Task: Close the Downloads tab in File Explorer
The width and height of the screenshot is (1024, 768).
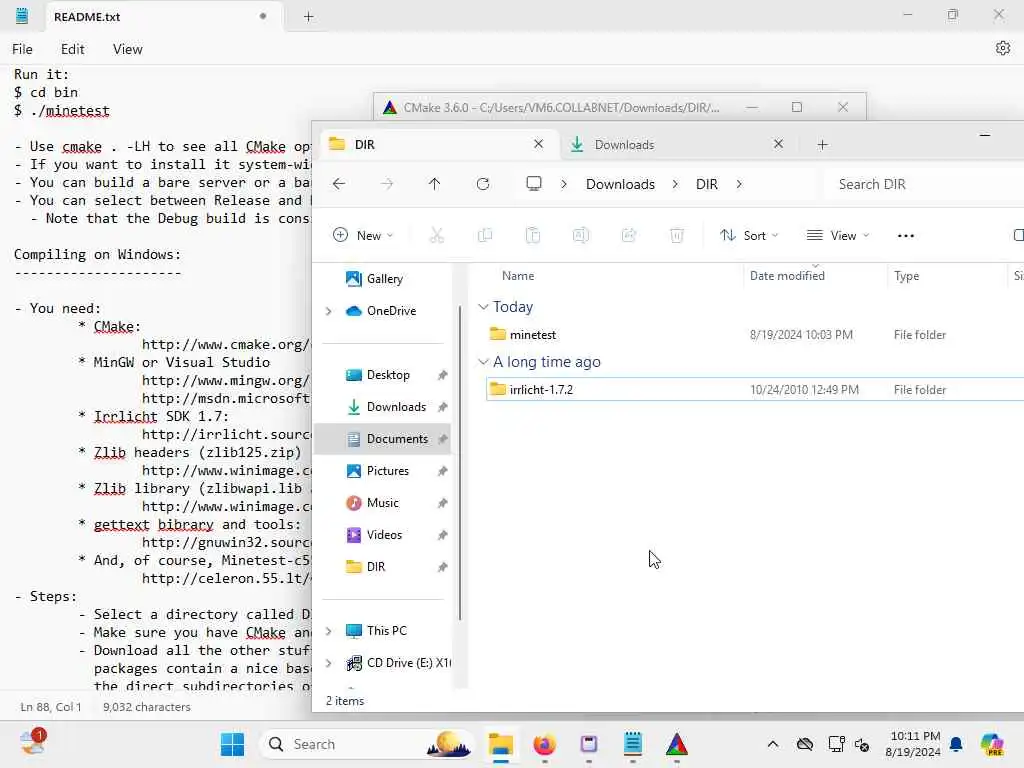Action: point(778,144)
